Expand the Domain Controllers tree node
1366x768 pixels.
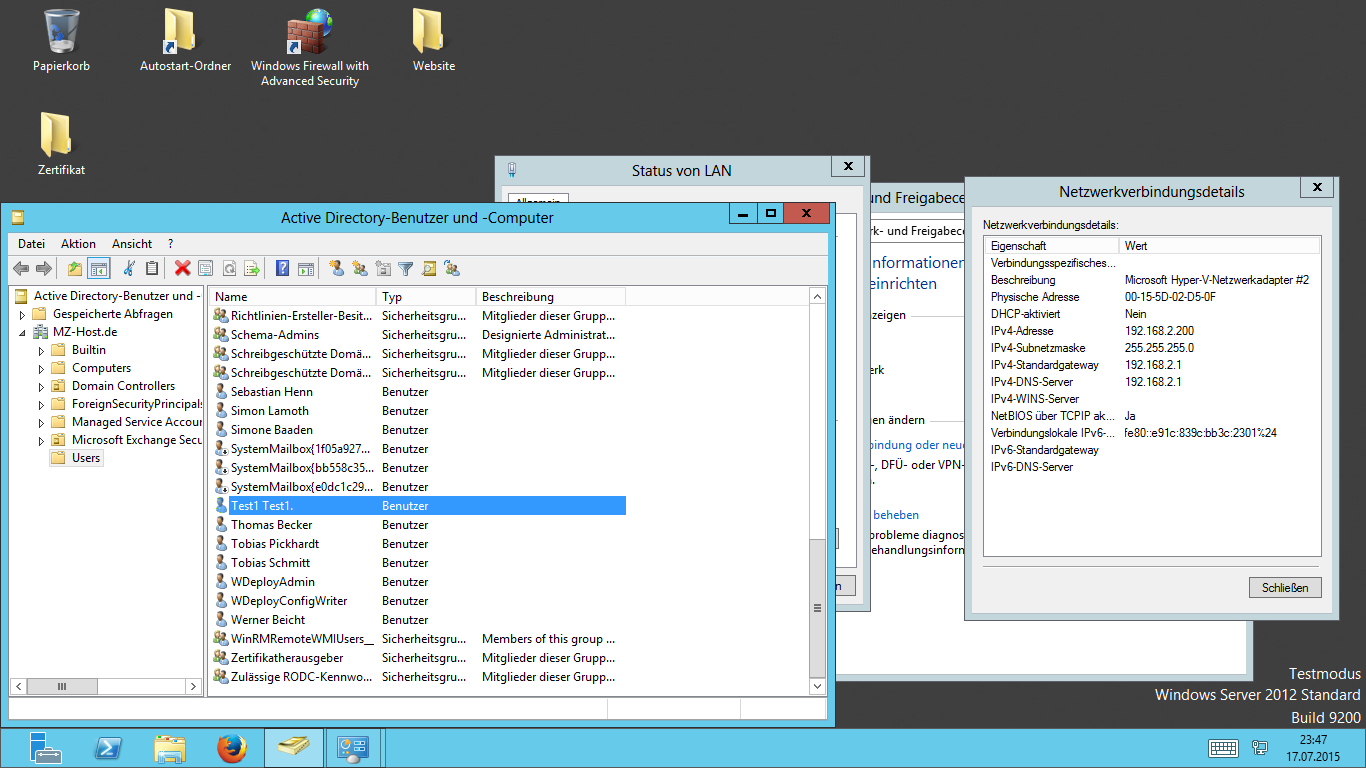pyautogui.click(x=41, y=387)
